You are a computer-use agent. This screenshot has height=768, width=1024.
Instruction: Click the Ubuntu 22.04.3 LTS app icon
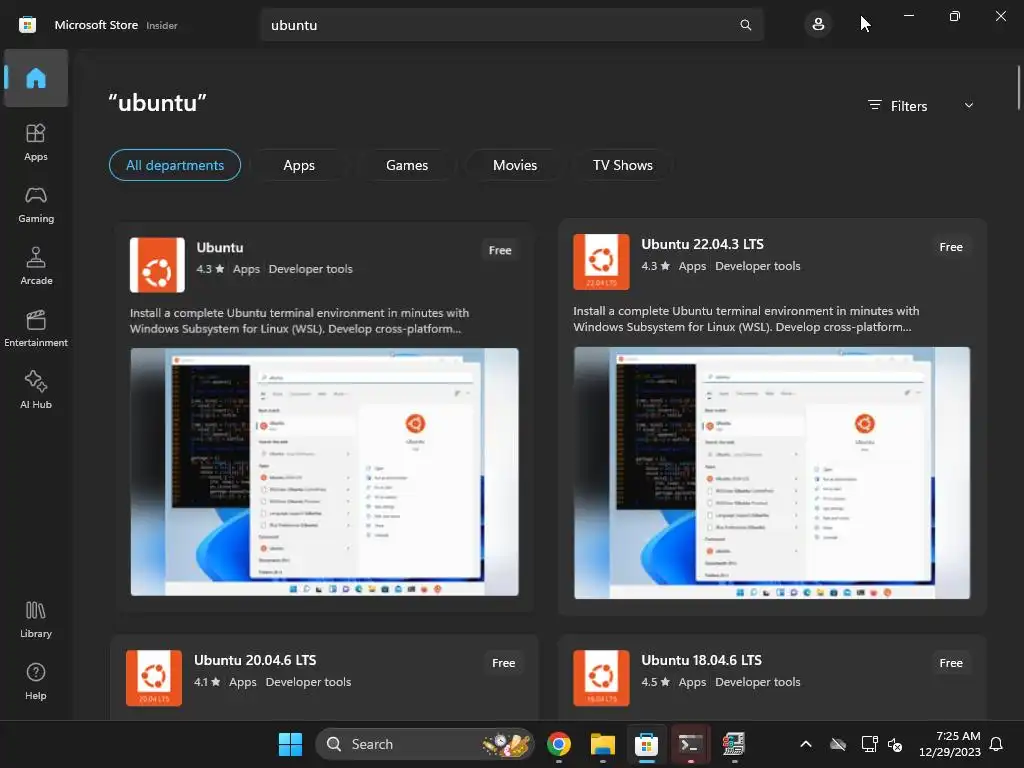601,261
